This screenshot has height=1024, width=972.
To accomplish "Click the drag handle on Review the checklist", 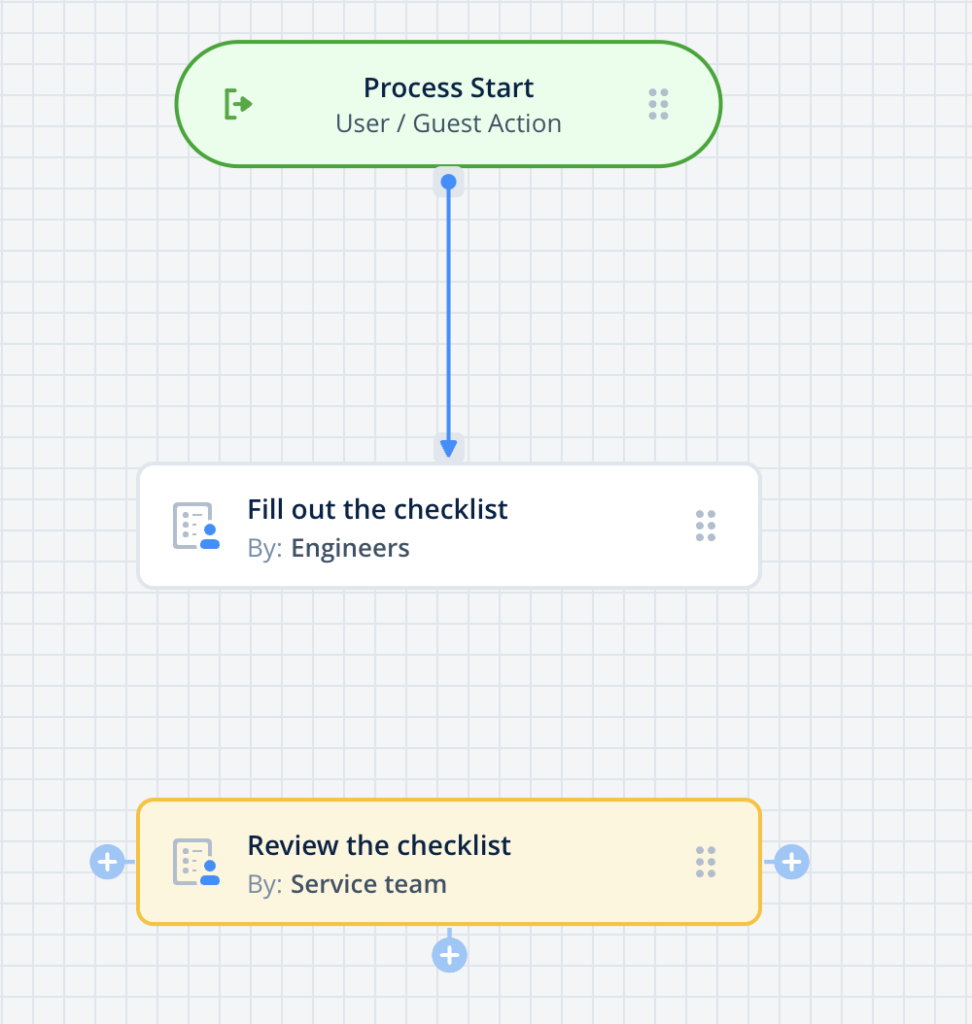I will [x=706, y=861].
